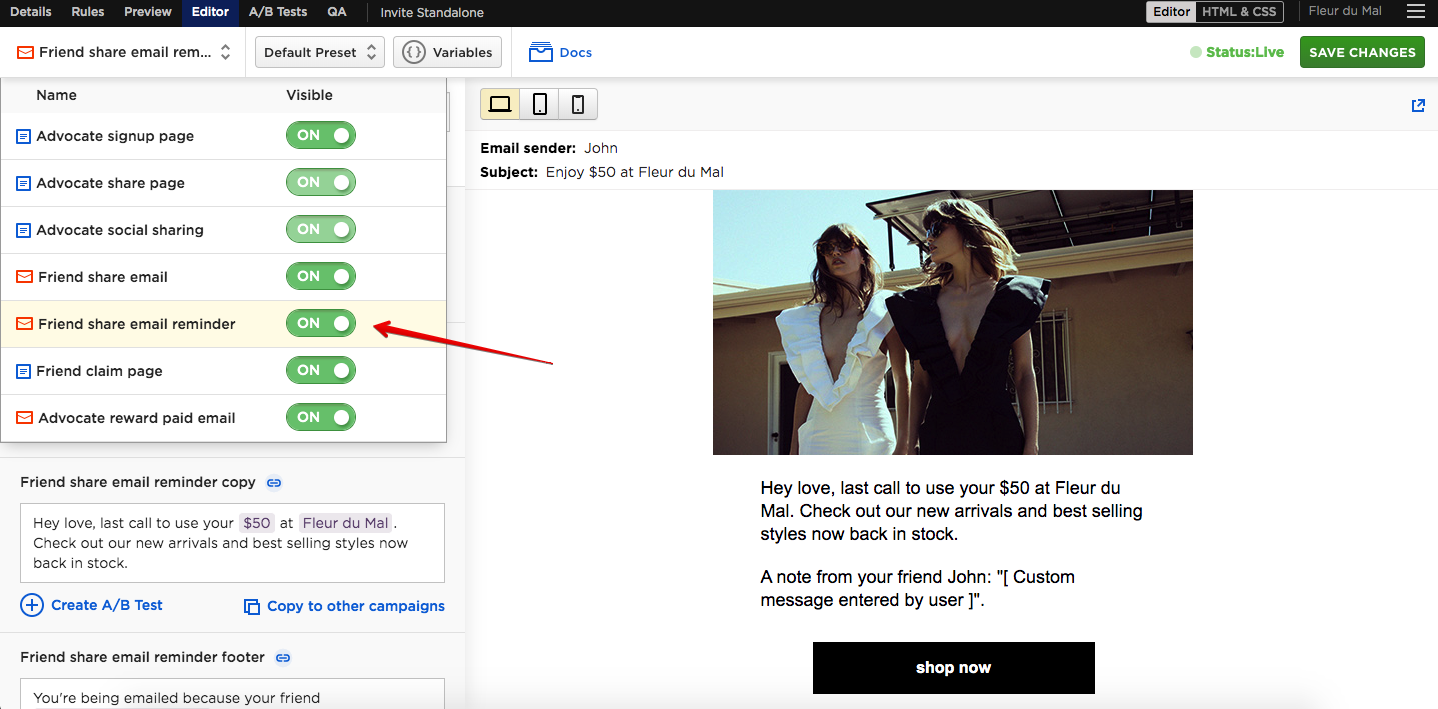1438x709 pixels.
Task: Toggle Advocate reward paid email visibility
Action: point(321,417)
